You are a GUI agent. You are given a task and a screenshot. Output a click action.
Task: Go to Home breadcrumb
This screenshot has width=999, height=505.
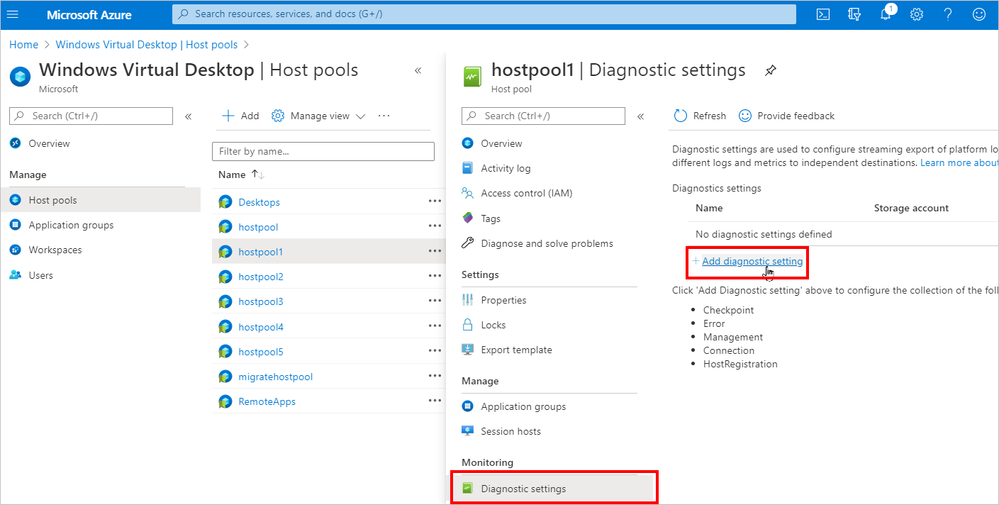[24, 45]
